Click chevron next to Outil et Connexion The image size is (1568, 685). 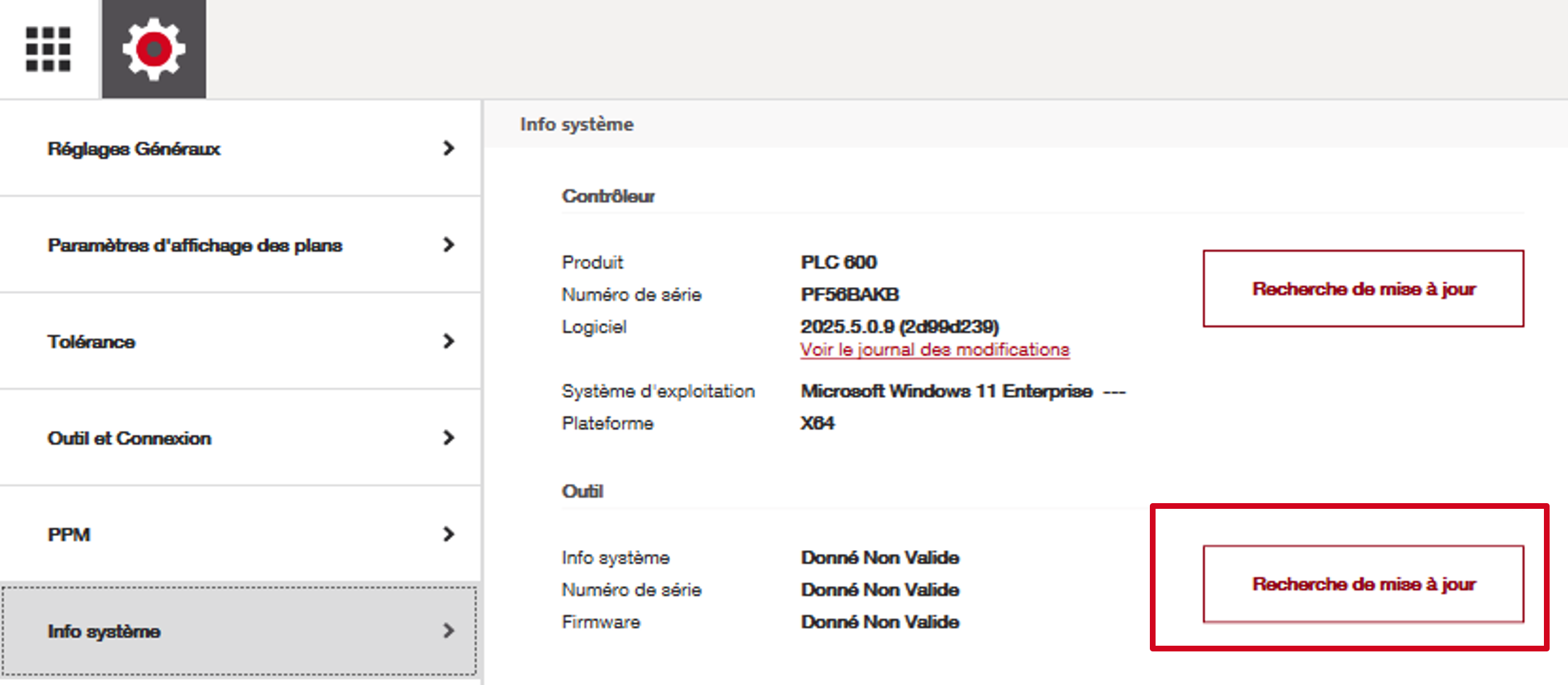449,438
